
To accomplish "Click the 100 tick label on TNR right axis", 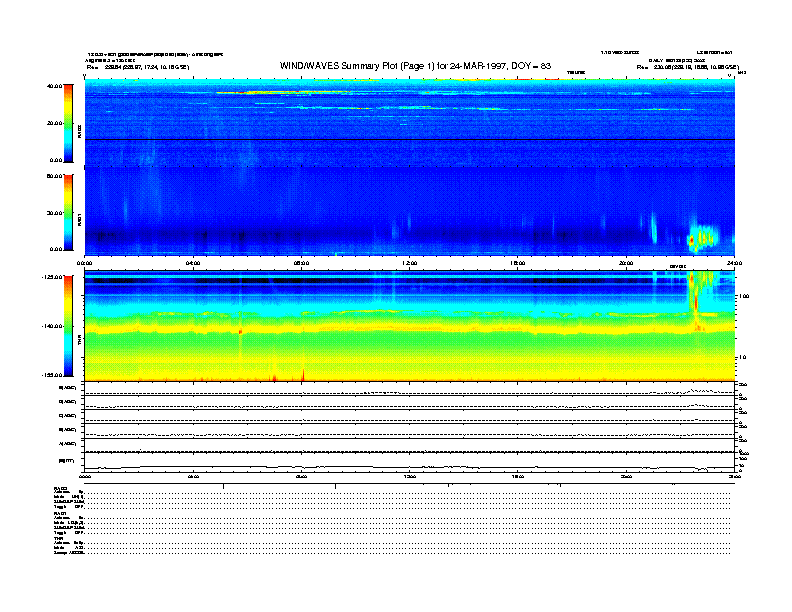I will tap(744, 296).
